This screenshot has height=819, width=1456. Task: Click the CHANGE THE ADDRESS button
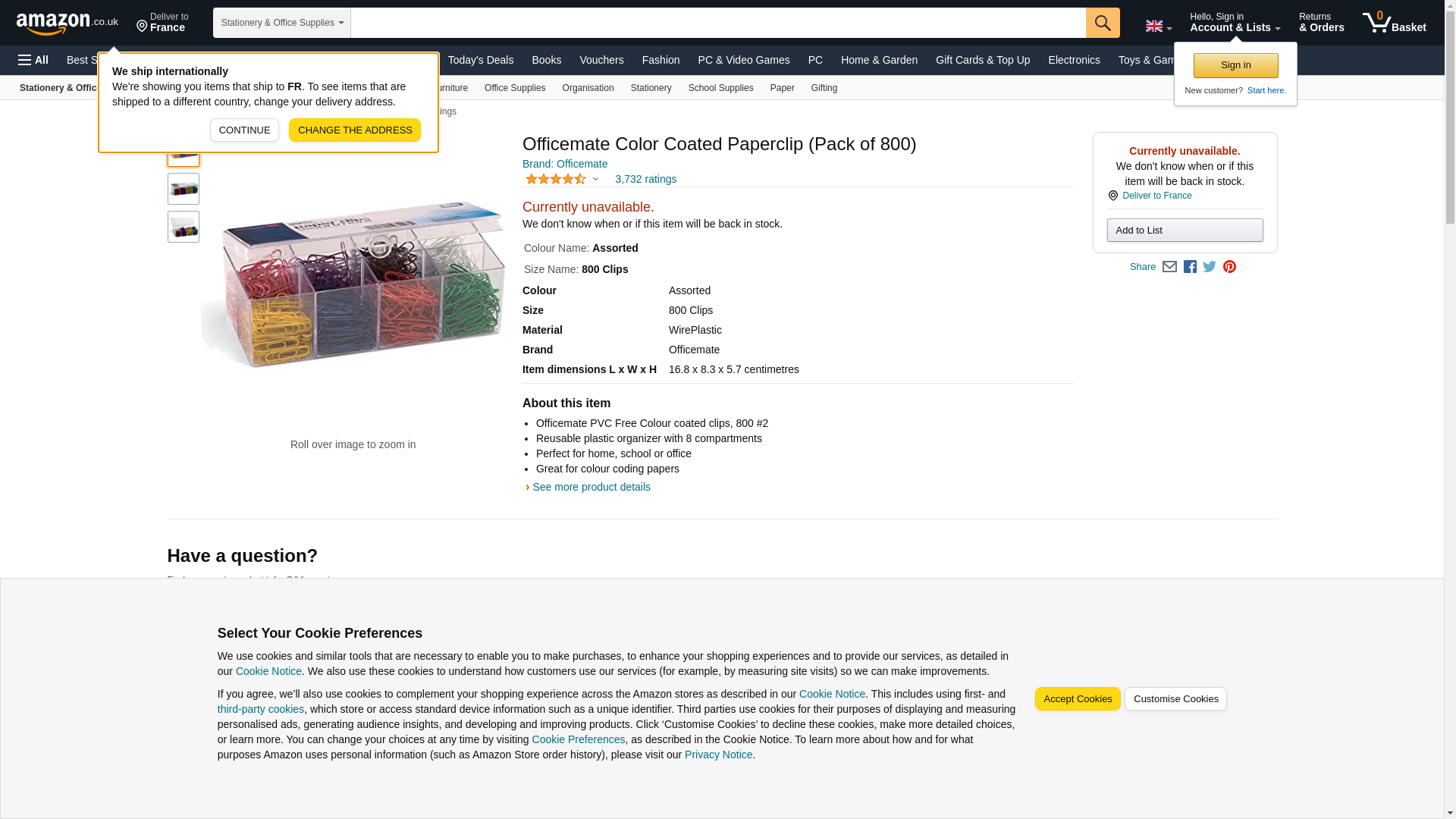point(354,130)
